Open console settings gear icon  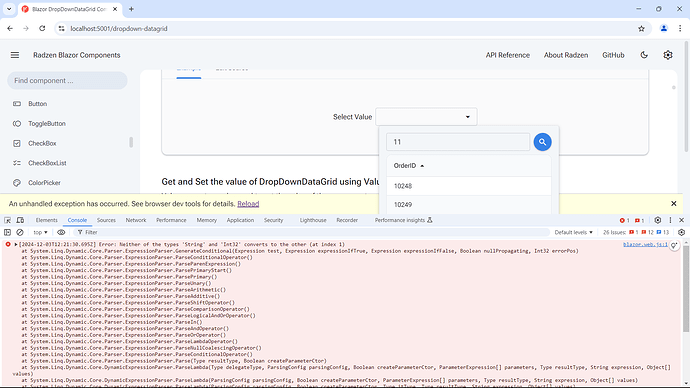(682, 232)
